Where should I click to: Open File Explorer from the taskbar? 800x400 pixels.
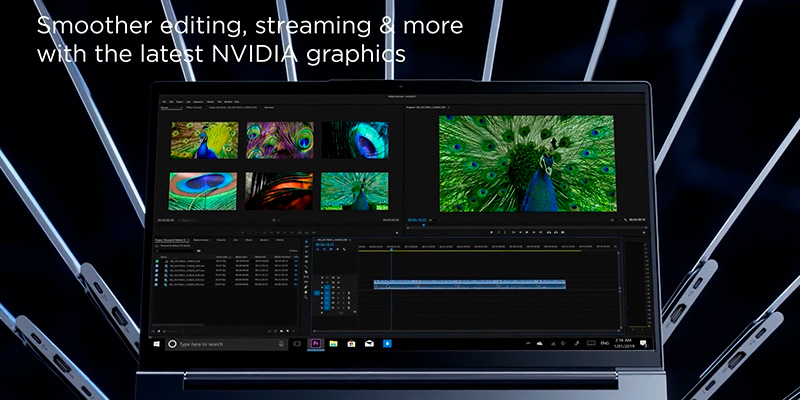333,343
